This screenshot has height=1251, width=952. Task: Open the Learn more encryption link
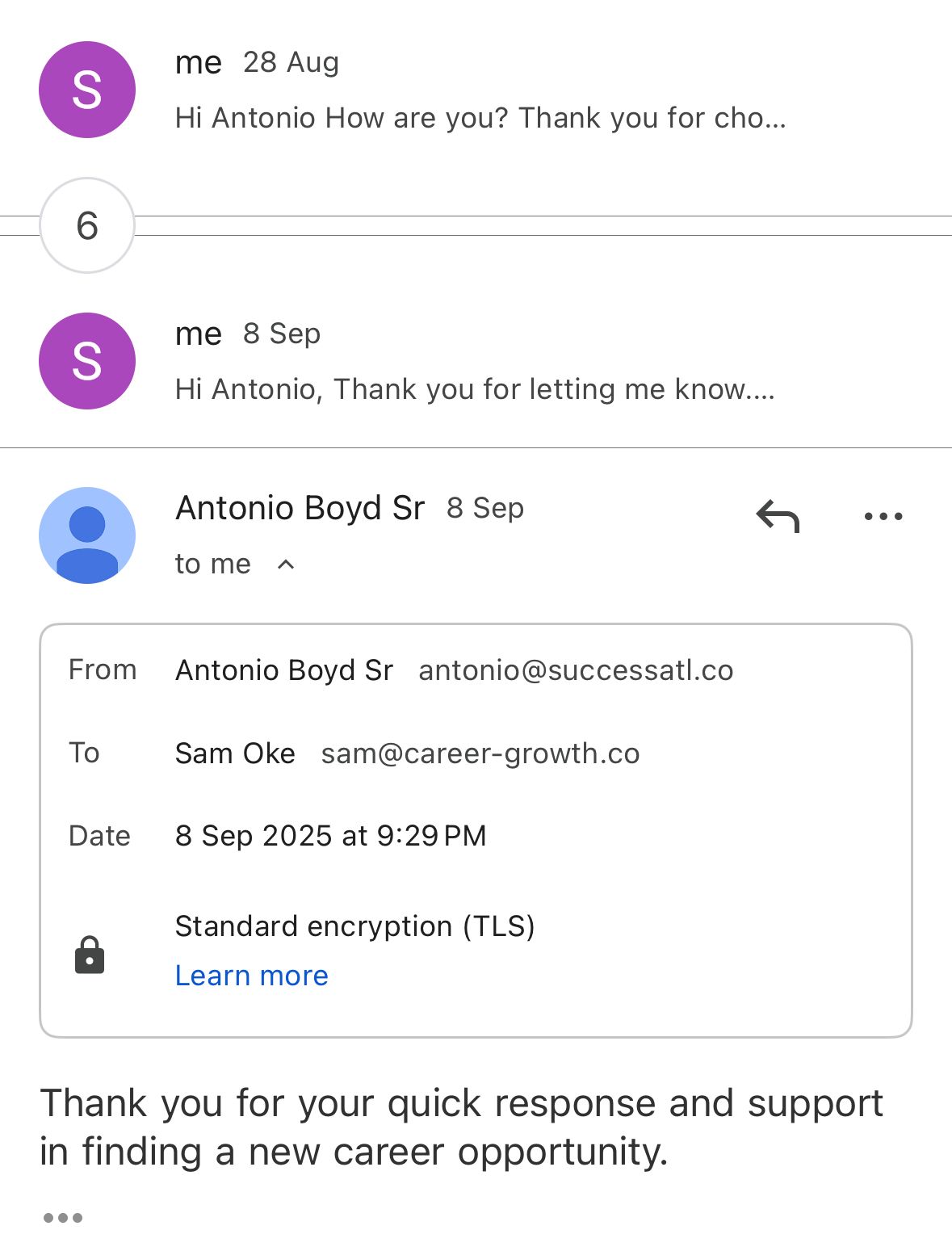[x=252, y=976]
